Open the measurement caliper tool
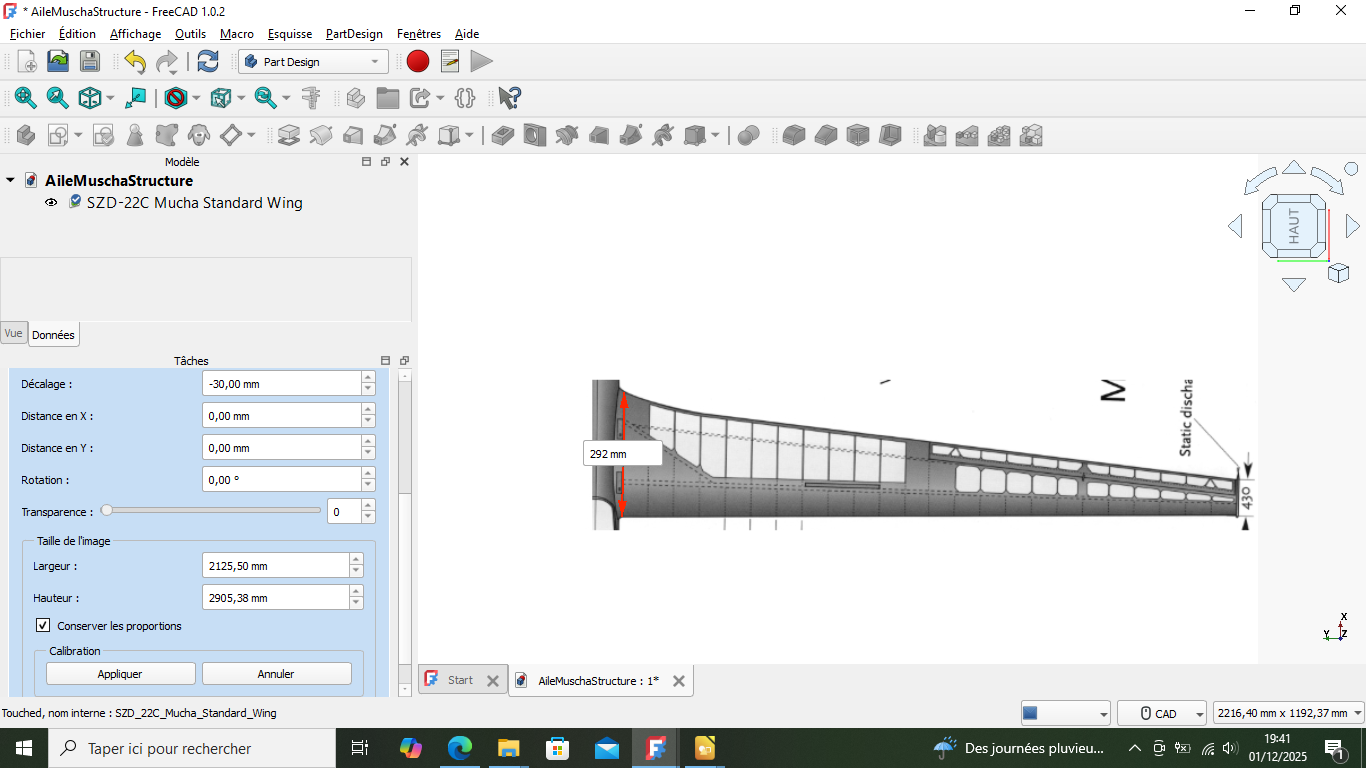 coord(311,98)
